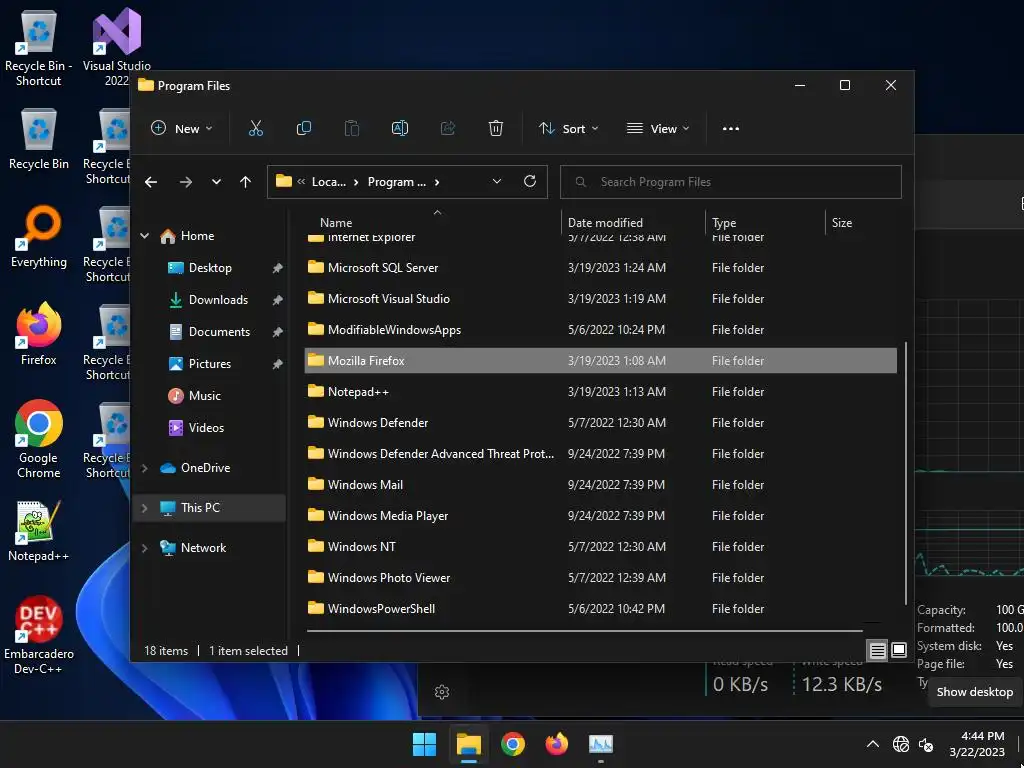Go back with the left arrow
This screenshot has width=1024, height=768.
click(151, 182)
